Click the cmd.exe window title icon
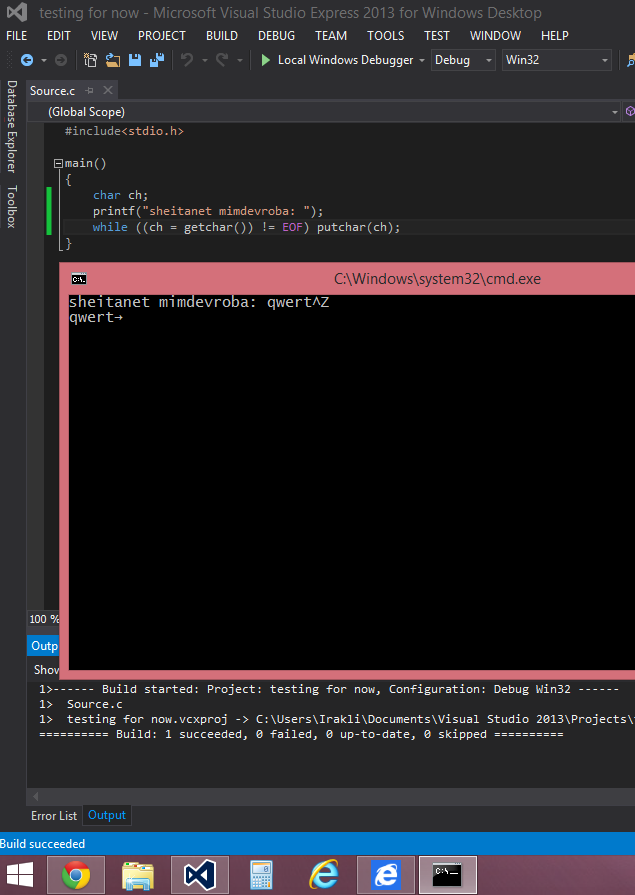Image resolution: width=635 pixels, height=895 pixels. pyautogui.click(x=79, y=279)
